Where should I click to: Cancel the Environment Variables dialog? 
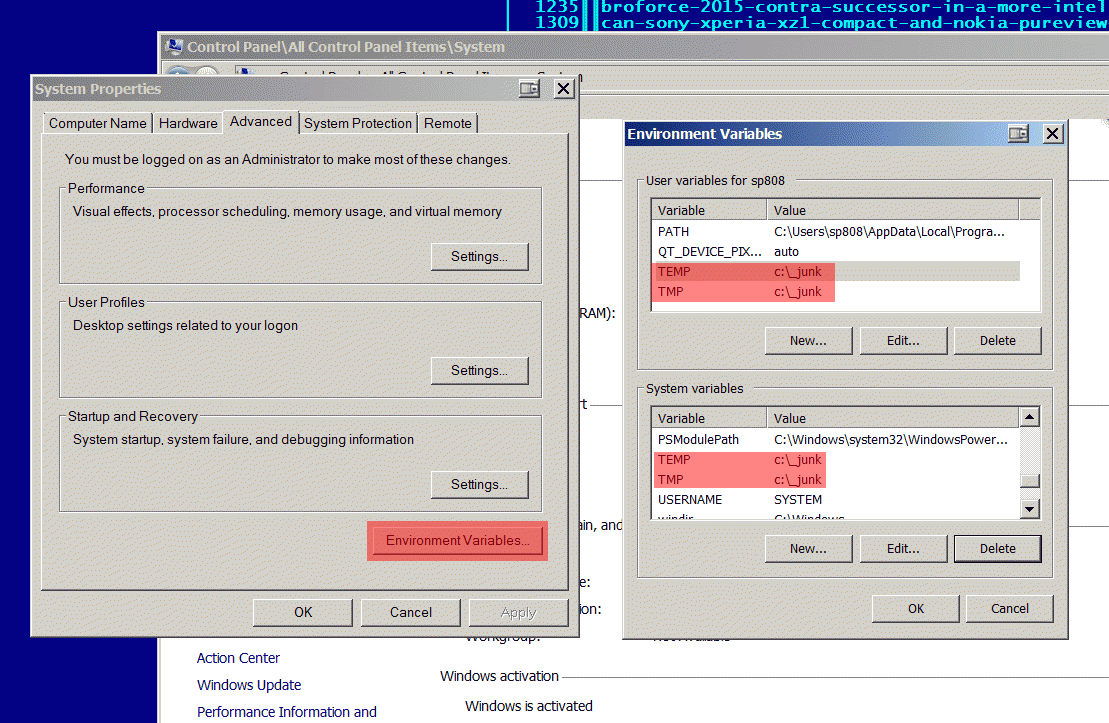pos(1010,609)
